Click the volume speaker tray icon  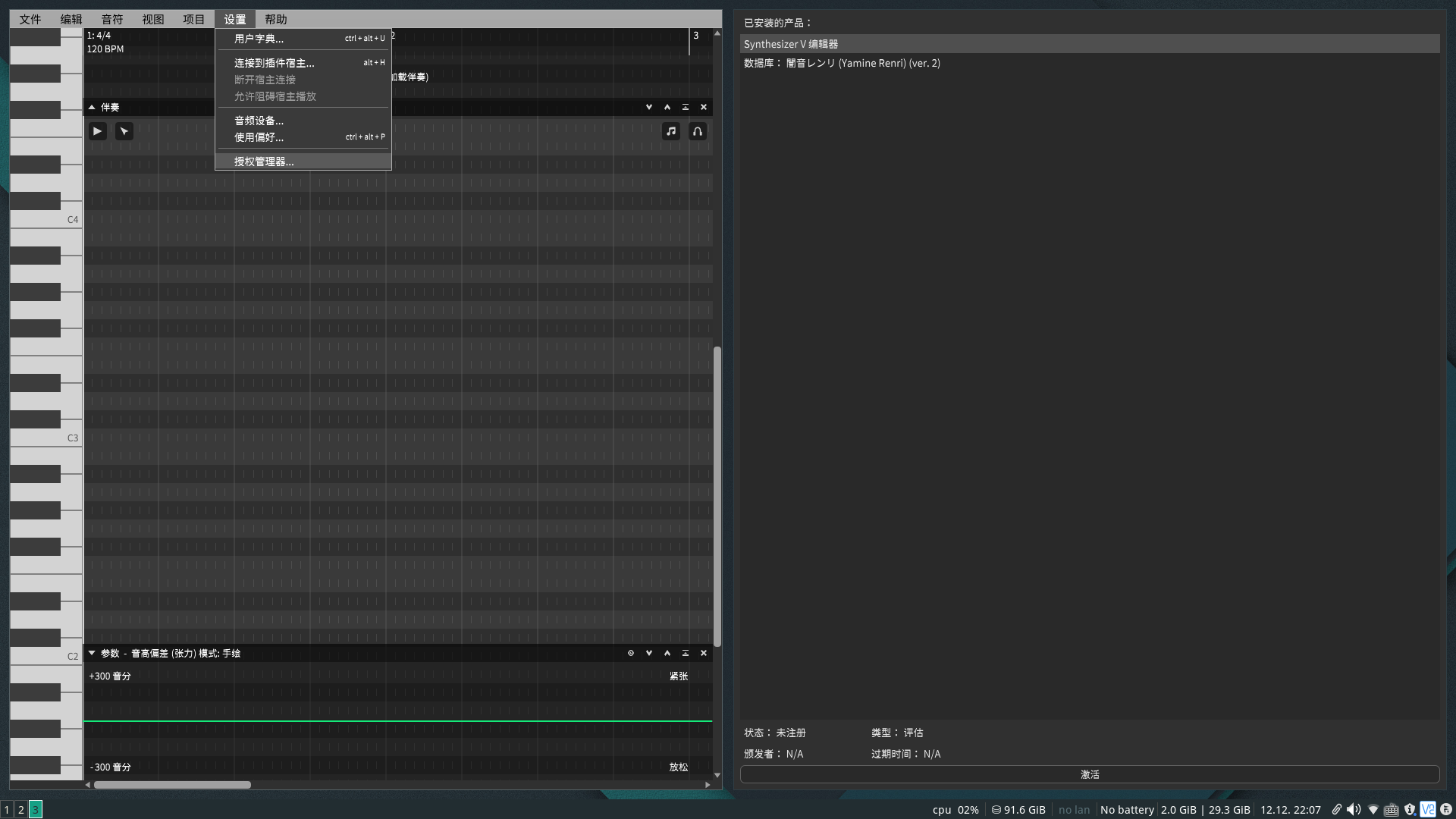1354,809
